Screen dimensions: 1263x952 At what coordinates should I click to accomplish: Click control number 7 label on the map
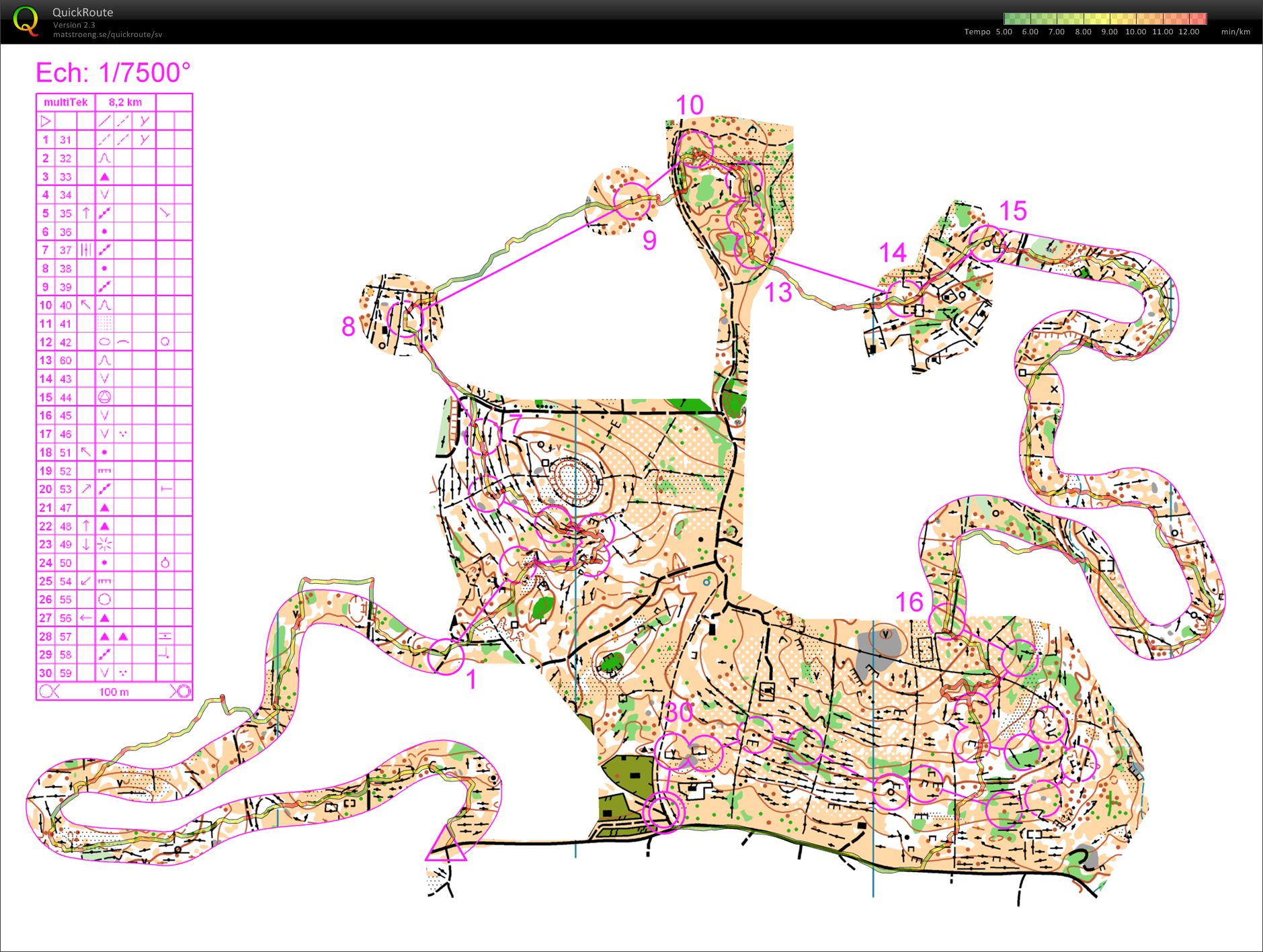516,424
